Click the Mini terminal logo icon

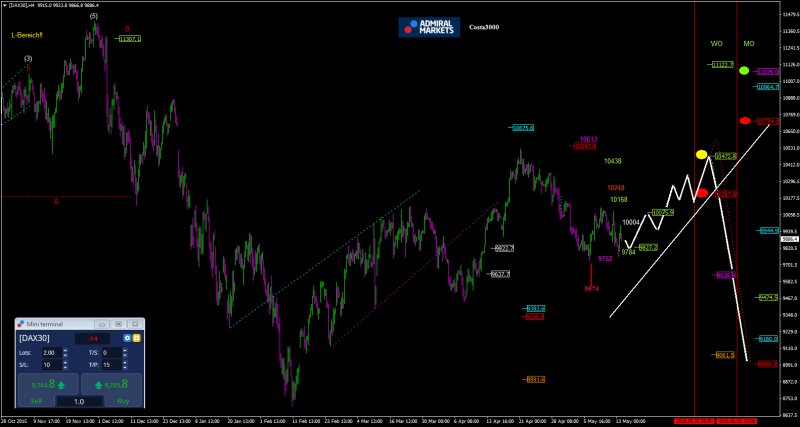click(x=20, y=324)
